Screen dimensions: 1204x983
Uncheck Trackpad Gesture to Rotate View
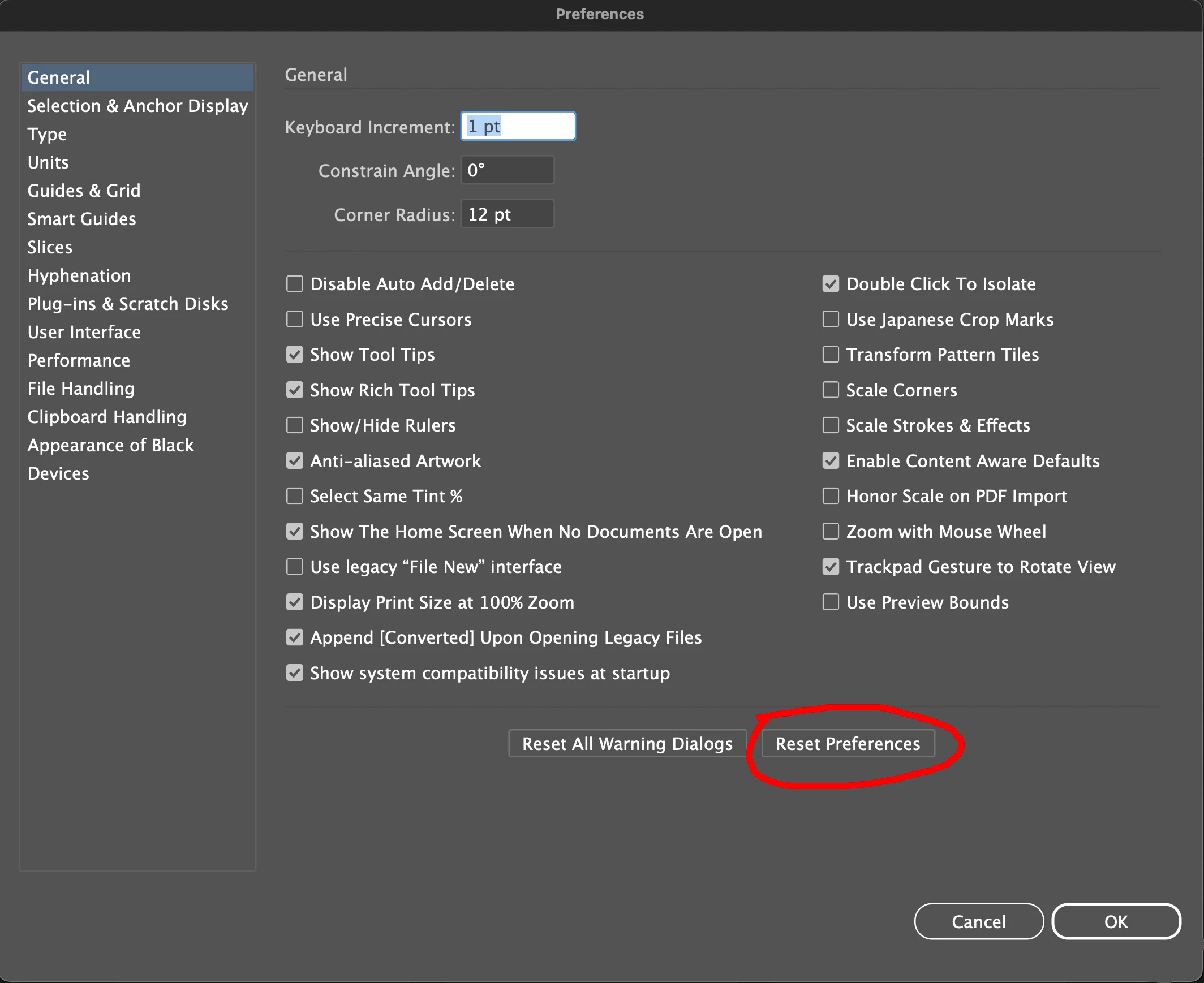pos(830,567)
